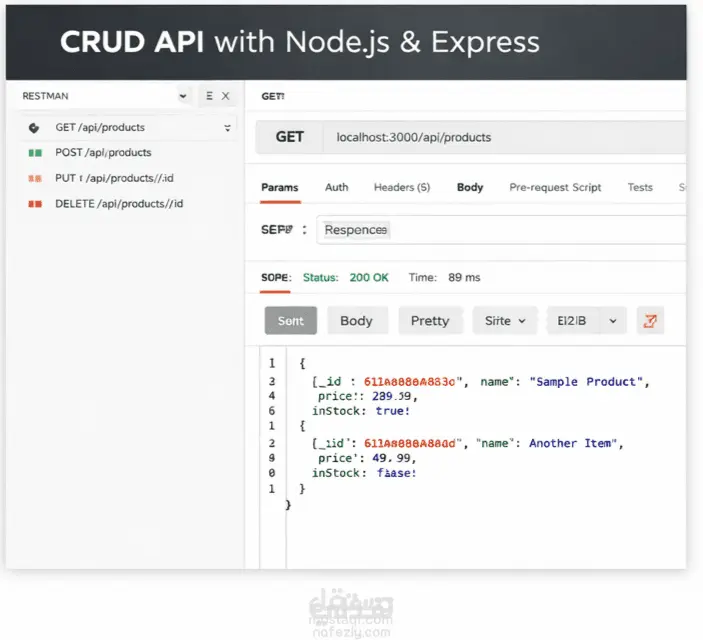This screenshot has height=640, width=703.
Task: Open the Pre-request Script tab
Action: [555, 187]
